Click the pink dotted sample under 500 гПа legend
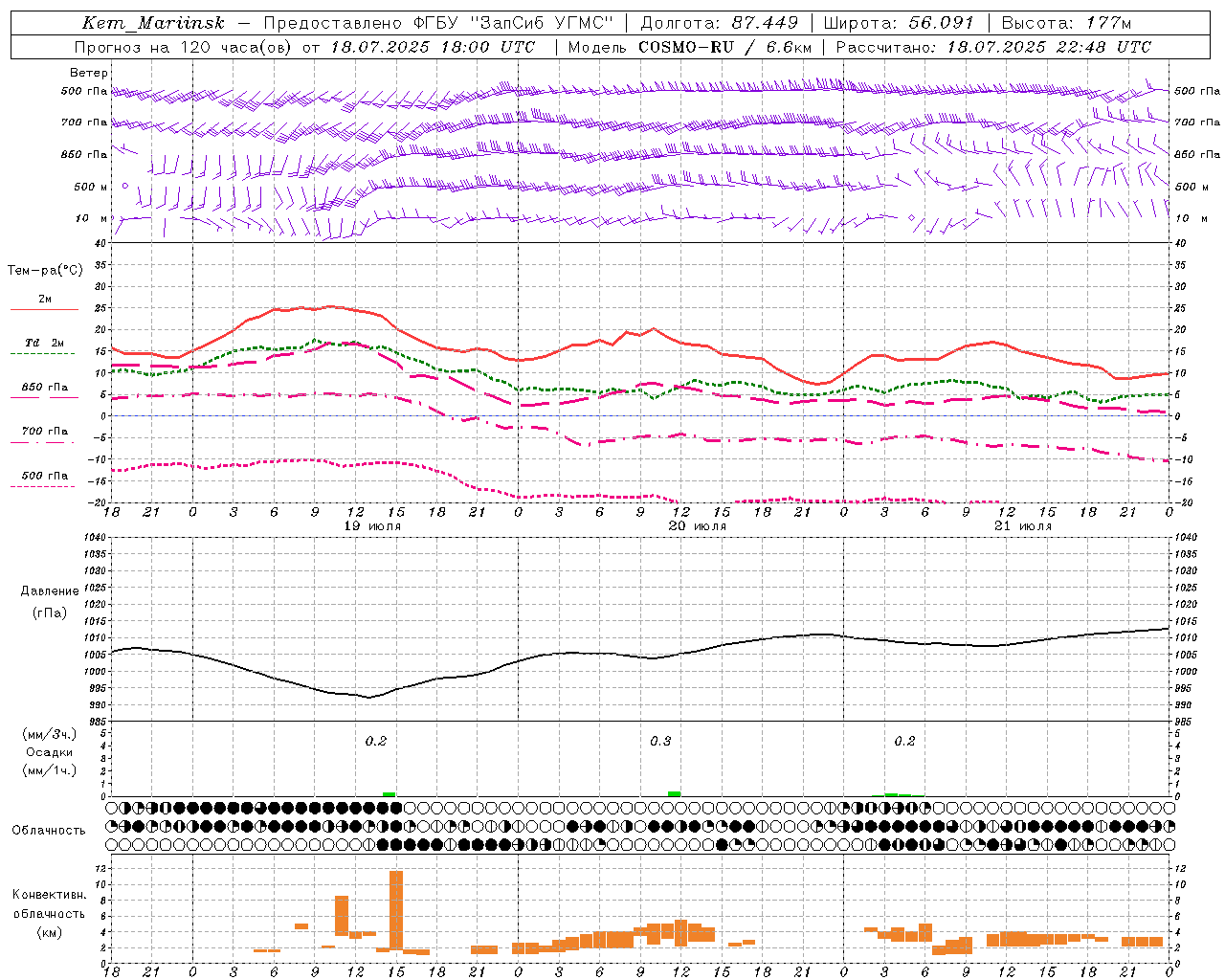This screenshot has height=980, width=1225. 42,487
